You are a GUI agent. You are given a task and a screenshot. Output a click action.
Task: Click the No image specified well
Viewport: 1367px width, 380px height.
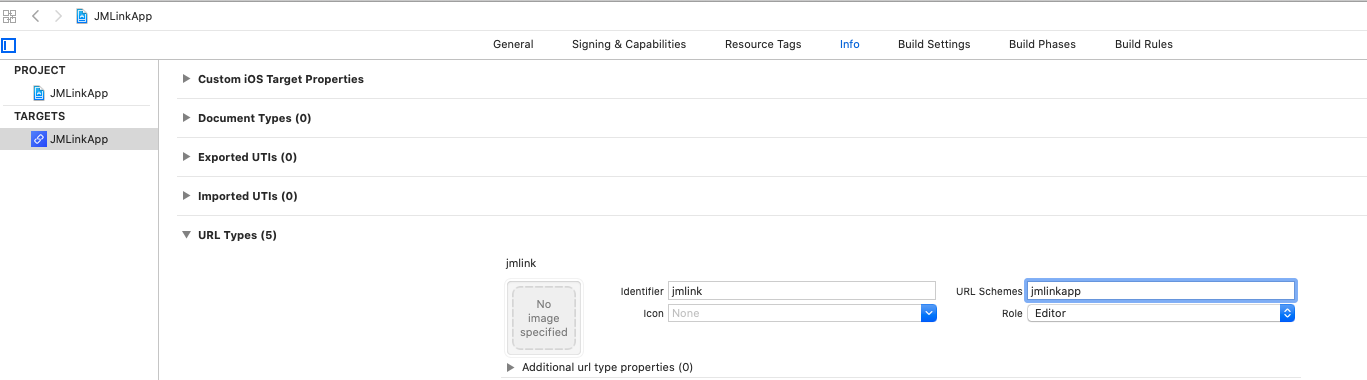click(x=544, y=318)
